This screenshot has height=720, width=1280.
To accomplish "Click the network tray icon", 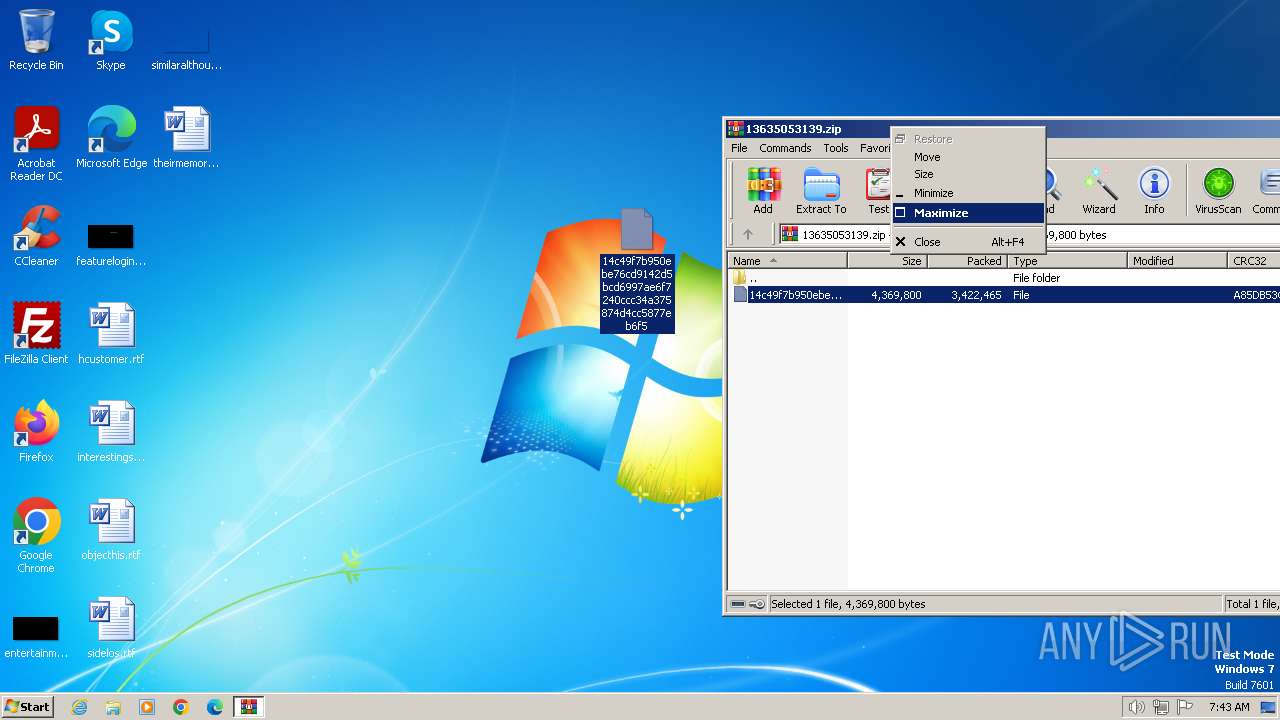I will [x=1161, y=707].
